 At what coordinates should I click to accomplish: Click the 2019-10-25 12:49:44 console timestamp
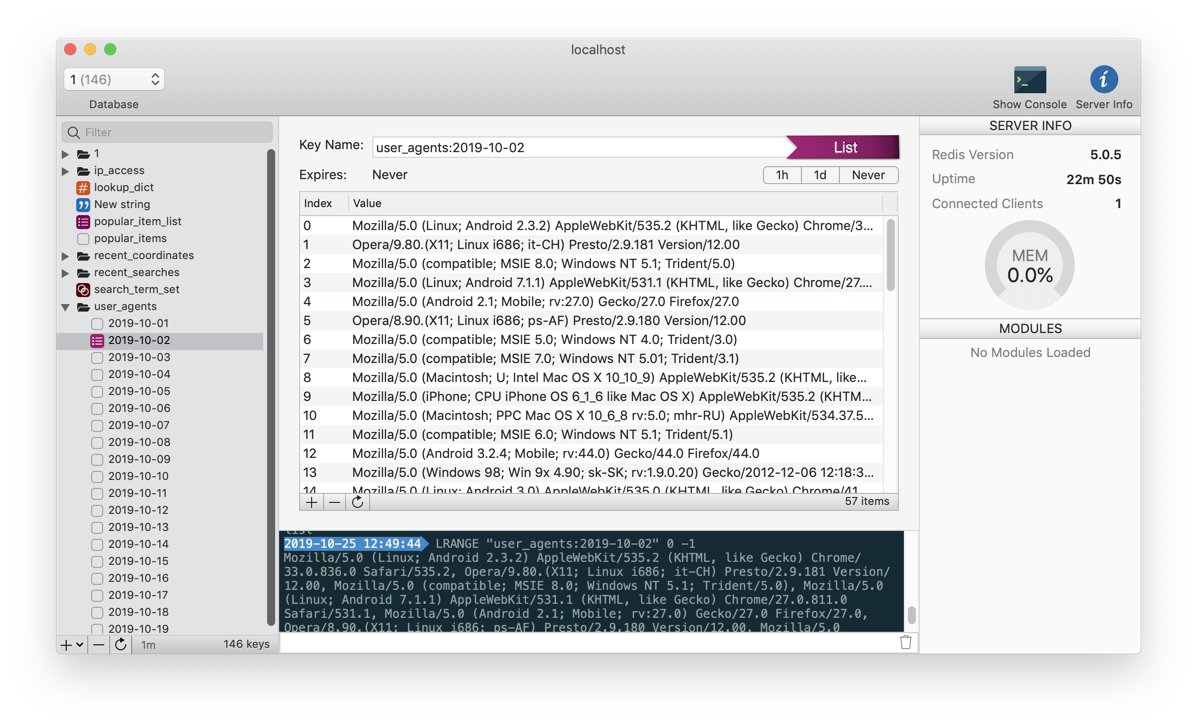[x=352, y=543]
